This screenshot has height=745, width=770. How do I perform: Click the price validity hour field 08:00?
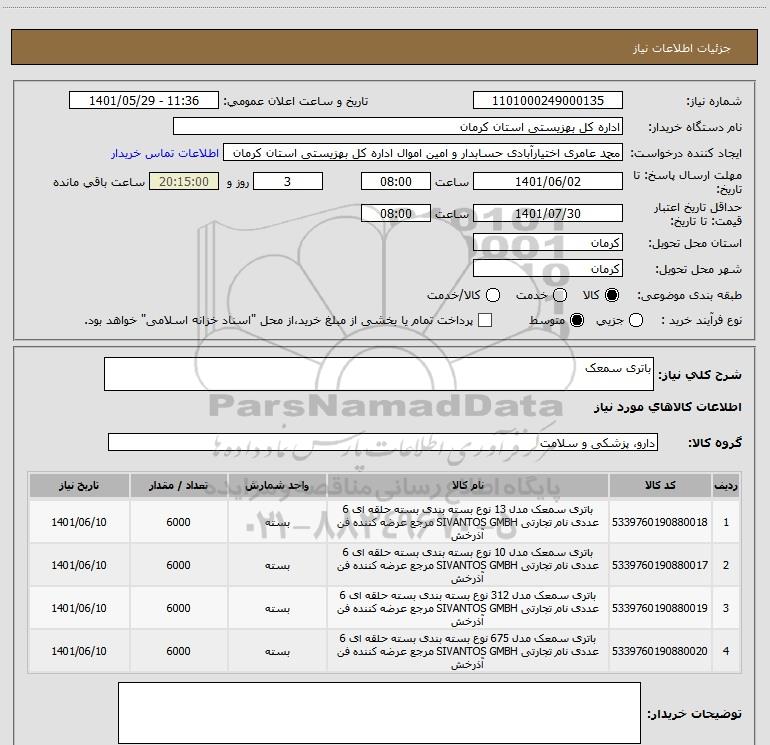[396, 213]
